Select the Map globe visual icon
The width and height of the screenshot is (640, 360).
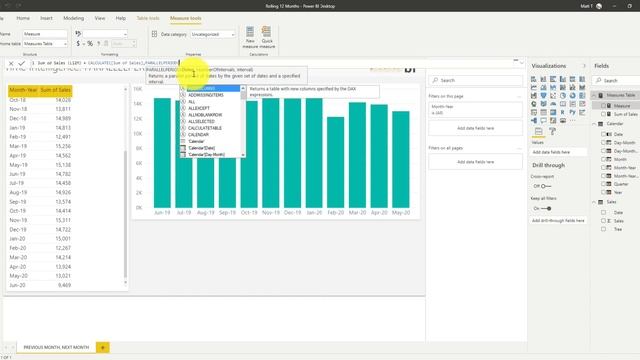click(533, 104)
